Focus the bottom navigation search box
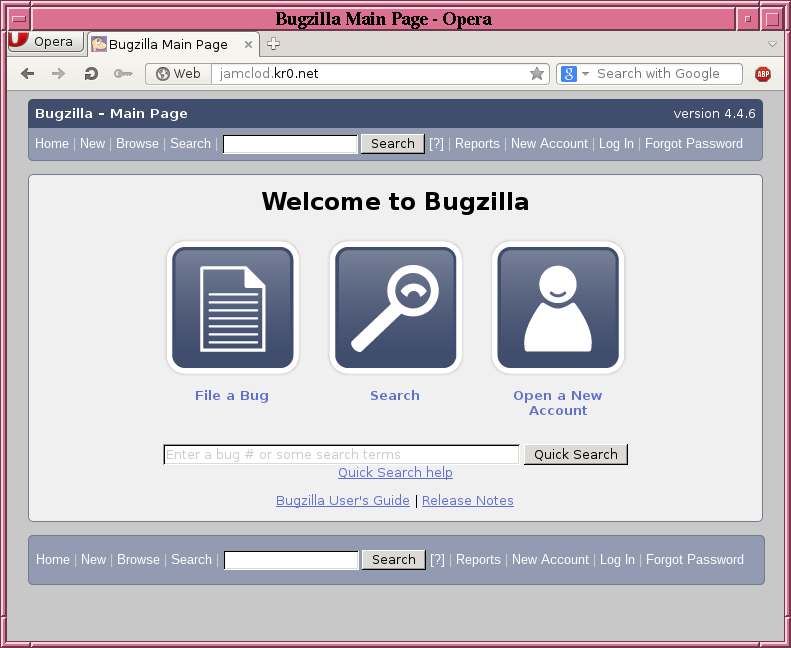791x648 pixels. [291, 560]
